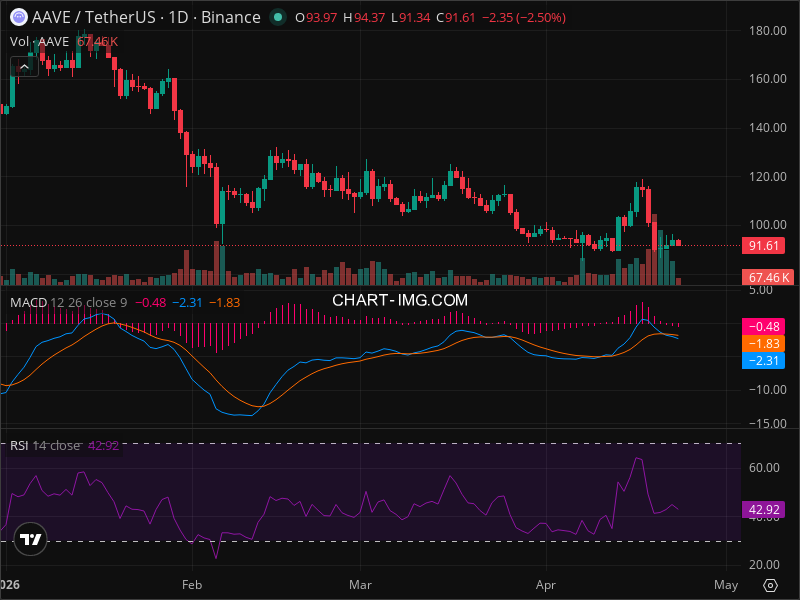Click the 140.00 price axis label
The image size is (800, 600).
pos(767,128)
